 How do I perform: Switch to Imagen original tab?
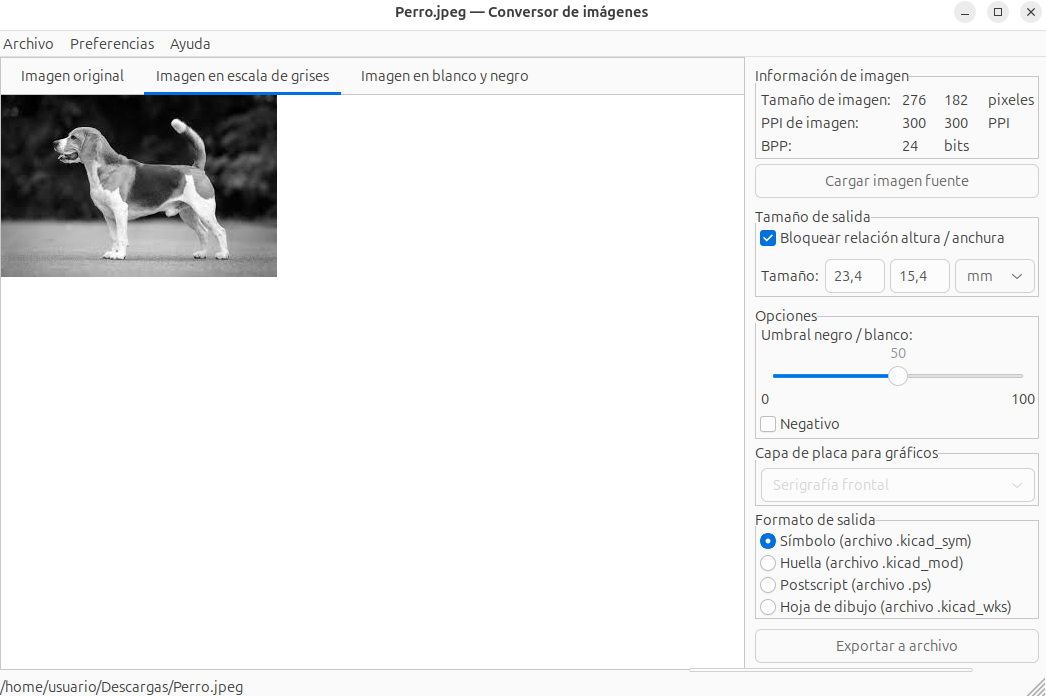[72, 76]
